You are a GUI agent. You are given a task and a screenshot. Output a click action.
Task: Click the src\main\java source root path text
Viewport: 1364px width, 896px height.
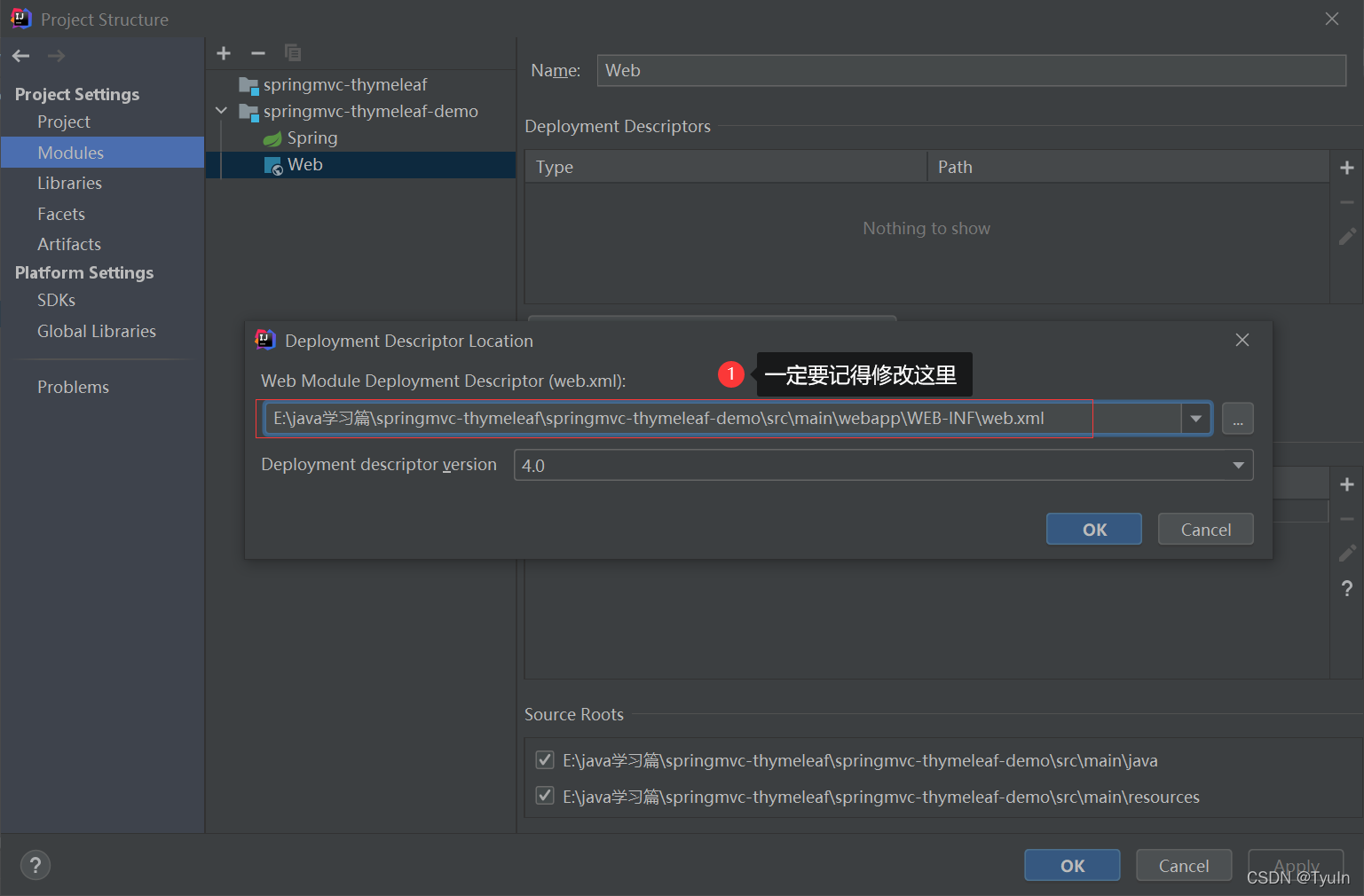[x=860, y=760]
